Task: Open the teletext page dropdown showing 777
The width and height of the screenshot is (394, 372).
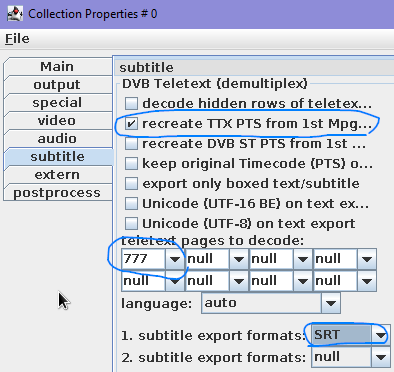Action: [x=174, y=259]
